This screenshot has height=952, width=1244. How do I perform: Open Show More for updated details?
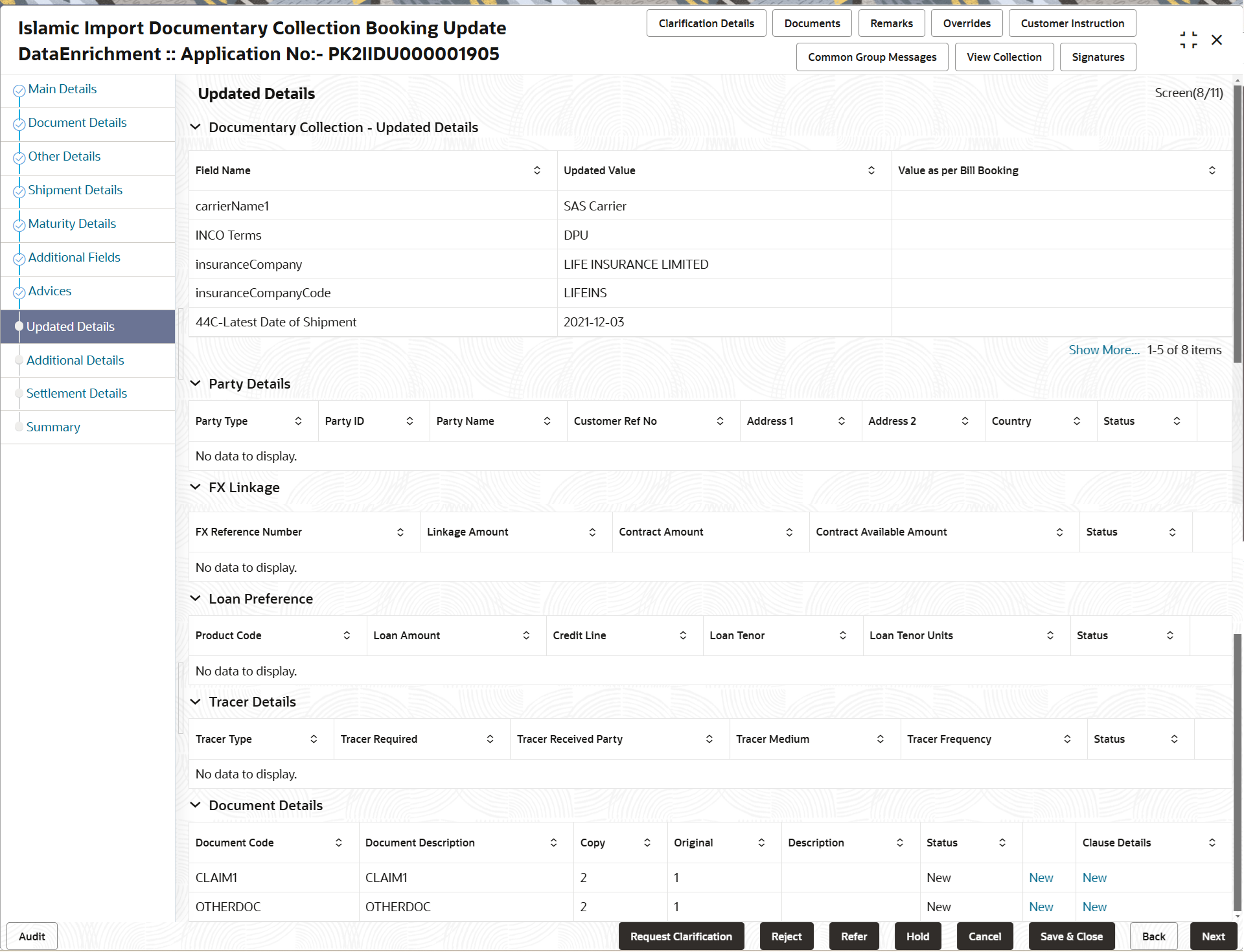point(1103,350)
